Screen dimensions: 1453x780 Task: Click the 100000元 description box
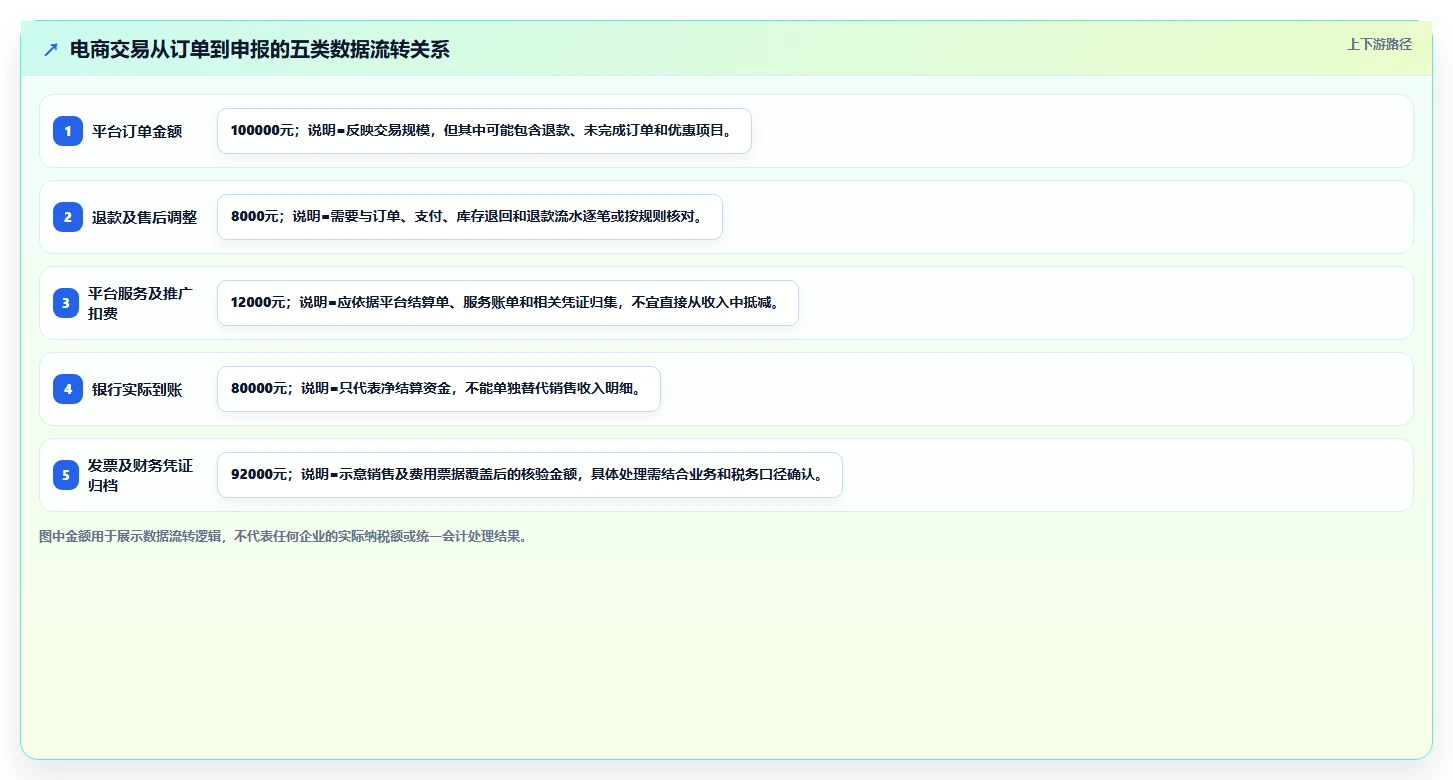pos(484,131)
